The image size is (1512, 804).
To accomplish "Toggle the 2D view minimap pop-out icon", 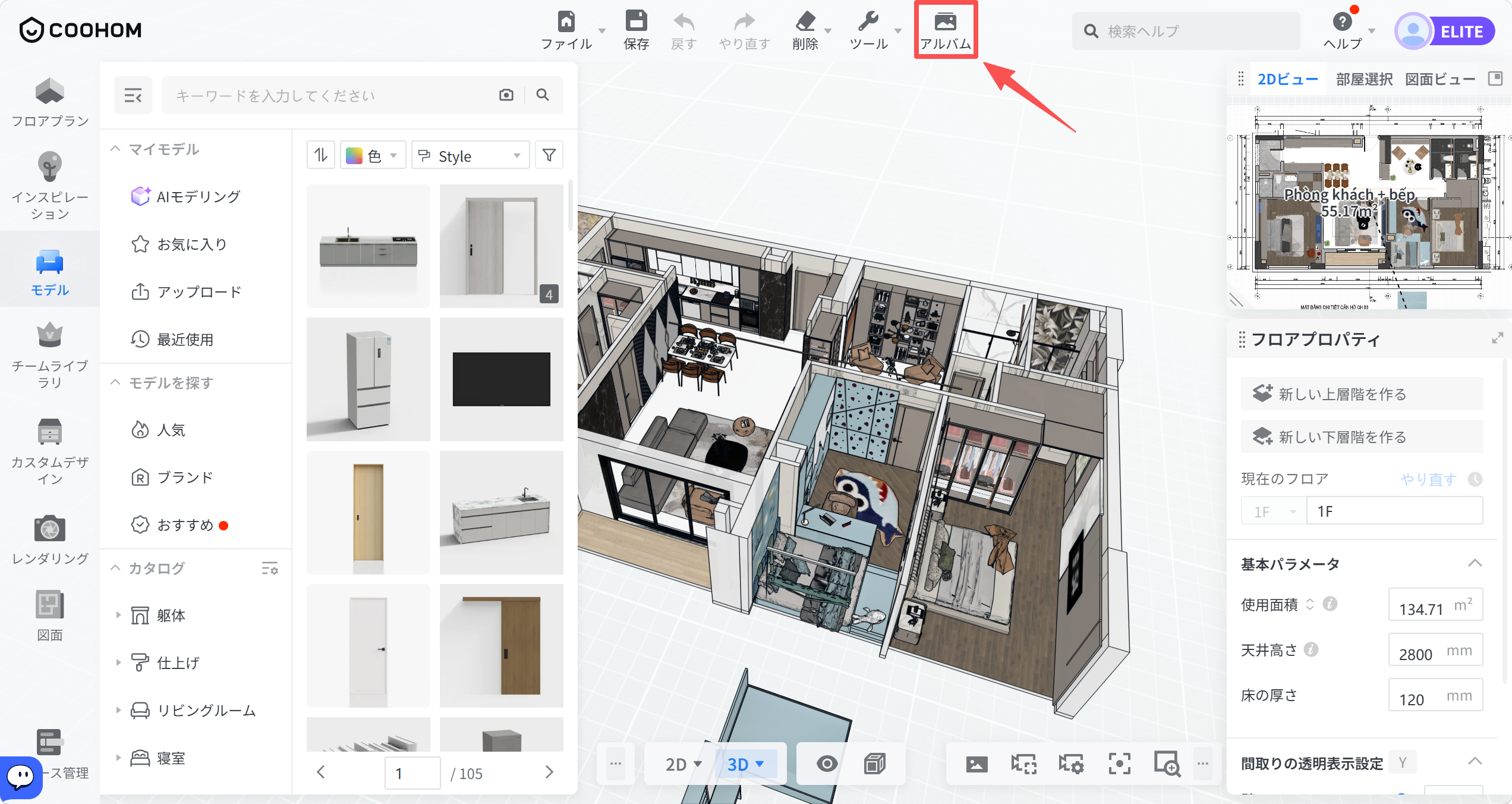I will (1495, 78).
